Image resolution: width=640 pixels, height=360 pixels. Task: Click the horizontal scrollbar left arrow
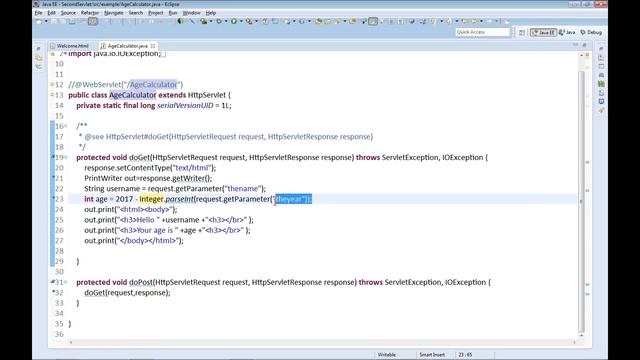(x=71, y=342)
